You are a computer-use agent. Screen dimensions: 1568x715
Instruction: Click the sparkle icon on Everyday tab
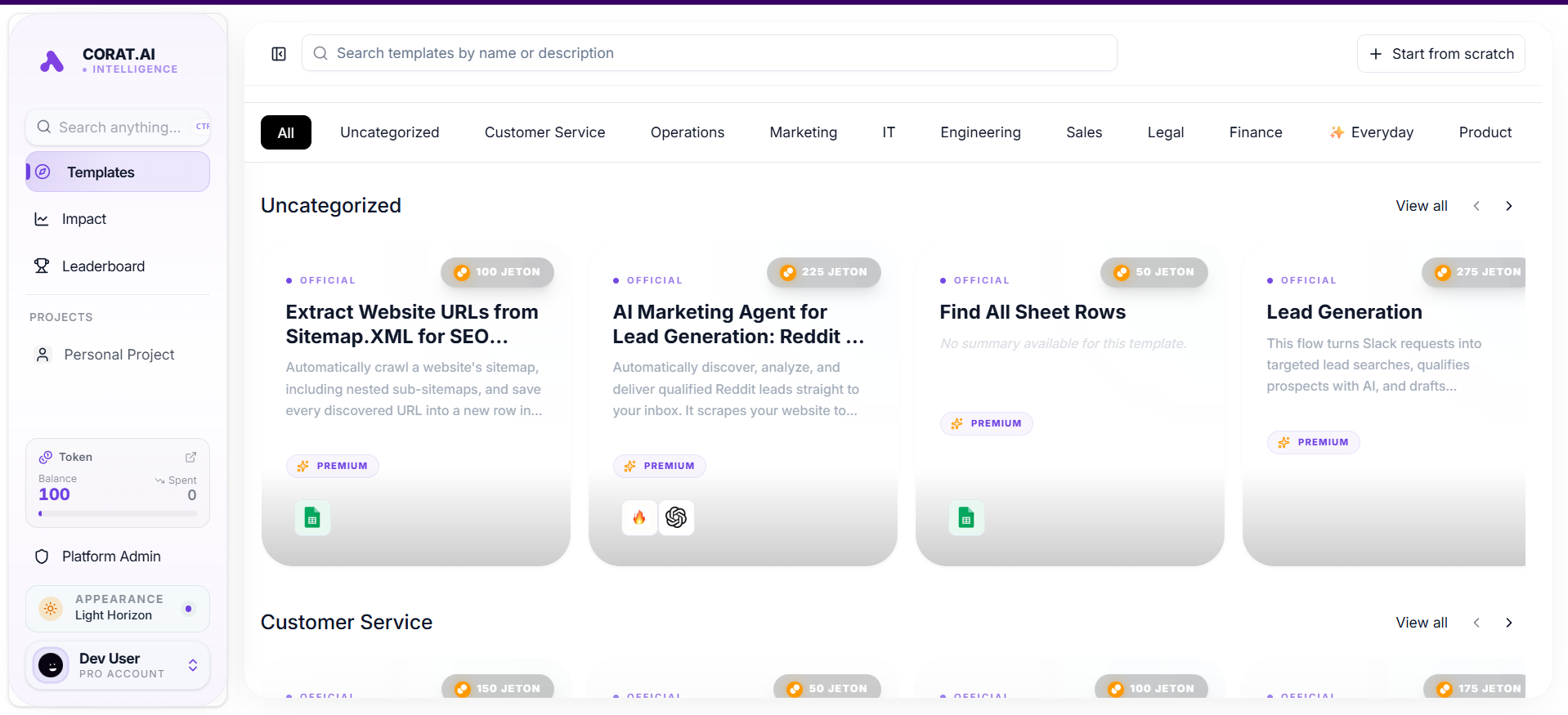(1337, 132)
